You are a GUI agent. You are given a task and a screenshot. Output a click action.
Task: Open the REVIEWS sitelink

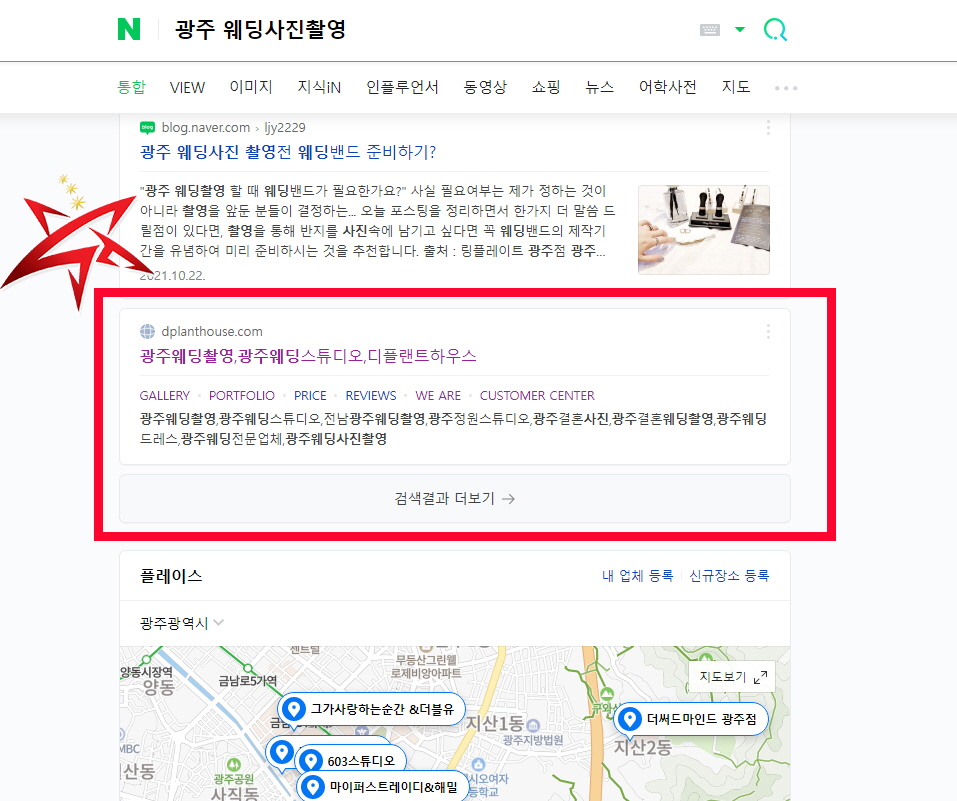[371, 396]
